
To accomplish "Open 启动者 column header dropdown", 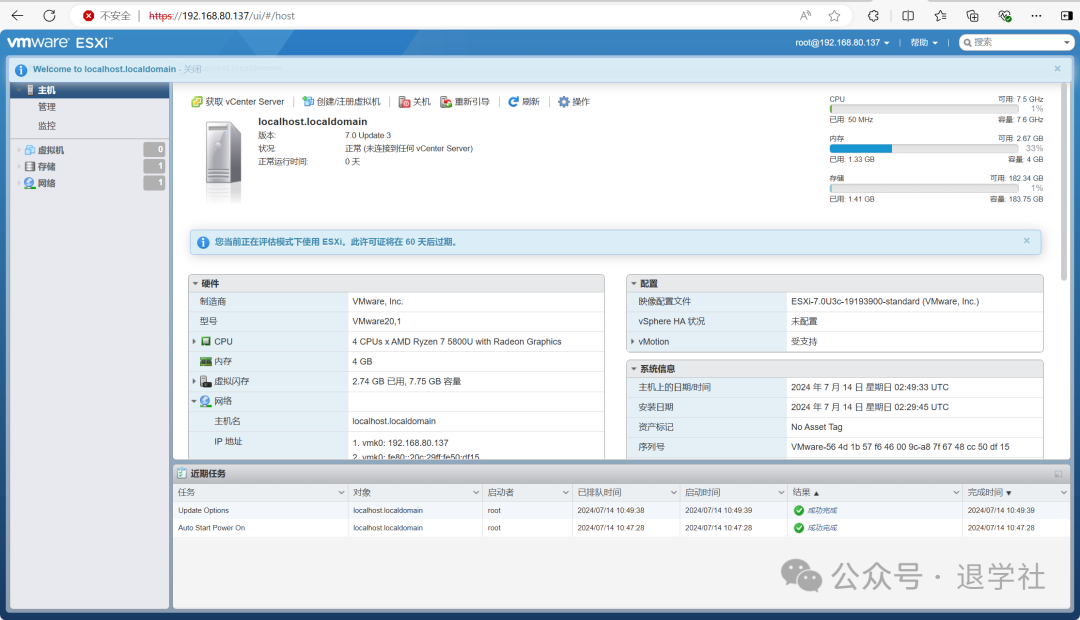I will click(x=565, y=493).
